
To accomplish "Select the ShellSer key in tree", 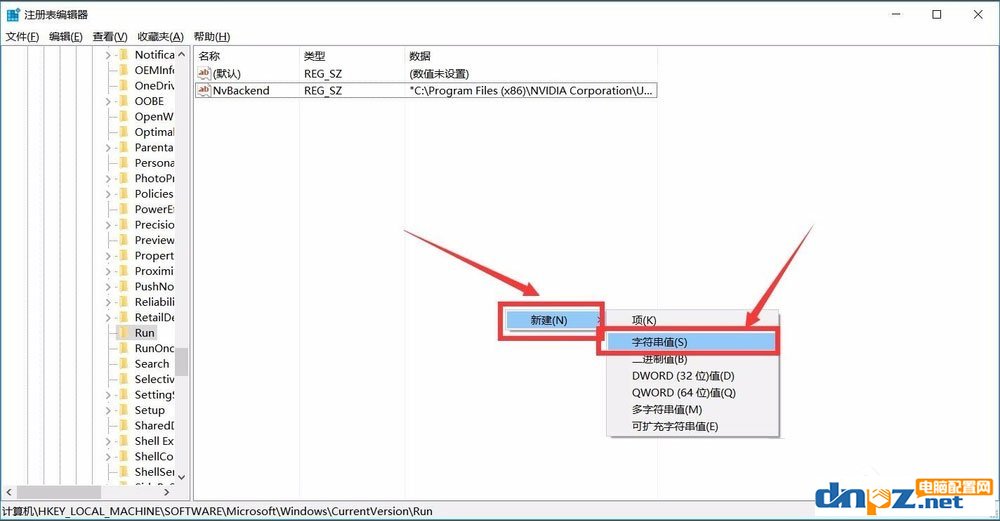I will pyautogui.click(x=154, y=472).
